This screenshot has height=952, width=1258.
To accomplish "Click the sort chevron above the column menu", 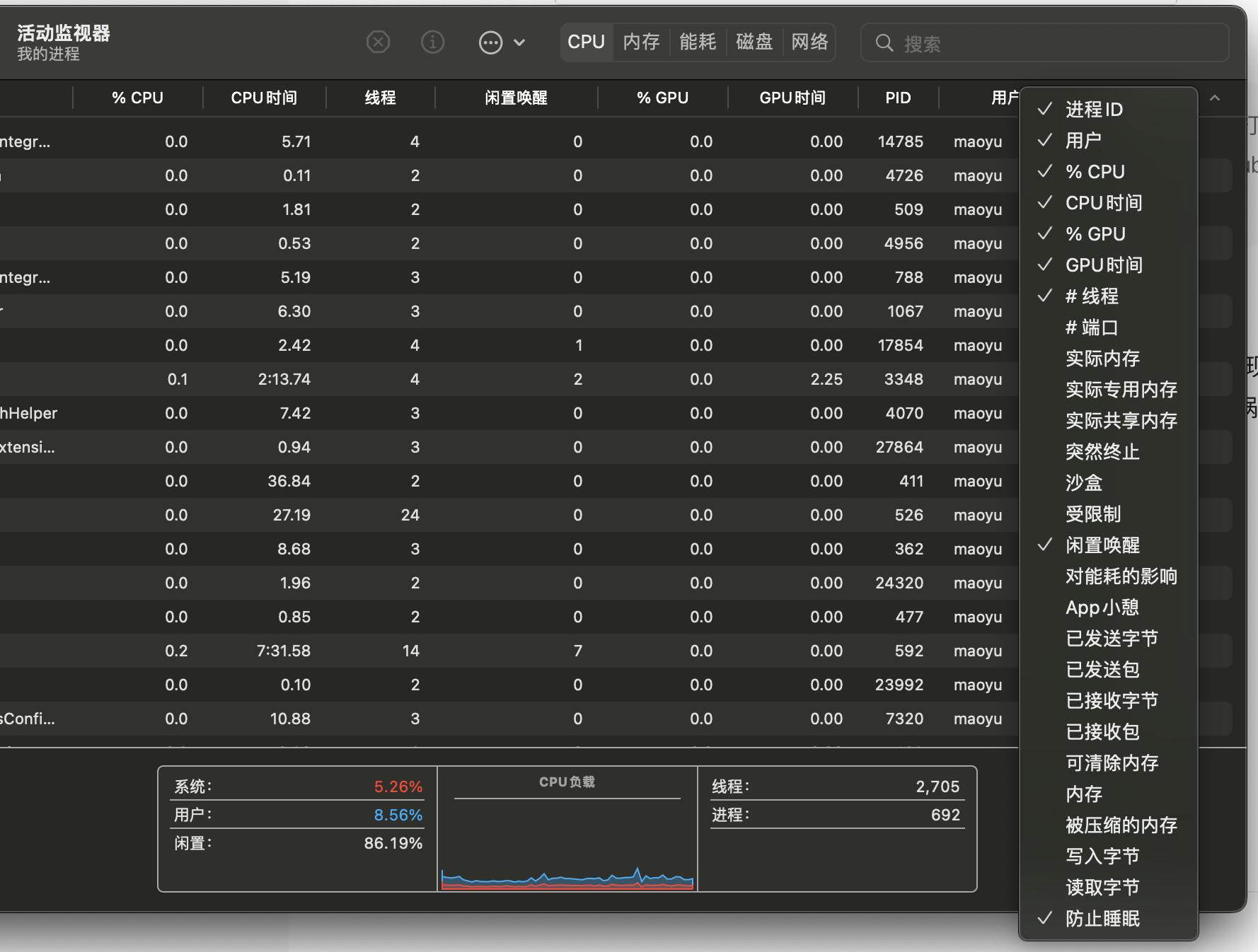I will click(x=1215, y=98).
